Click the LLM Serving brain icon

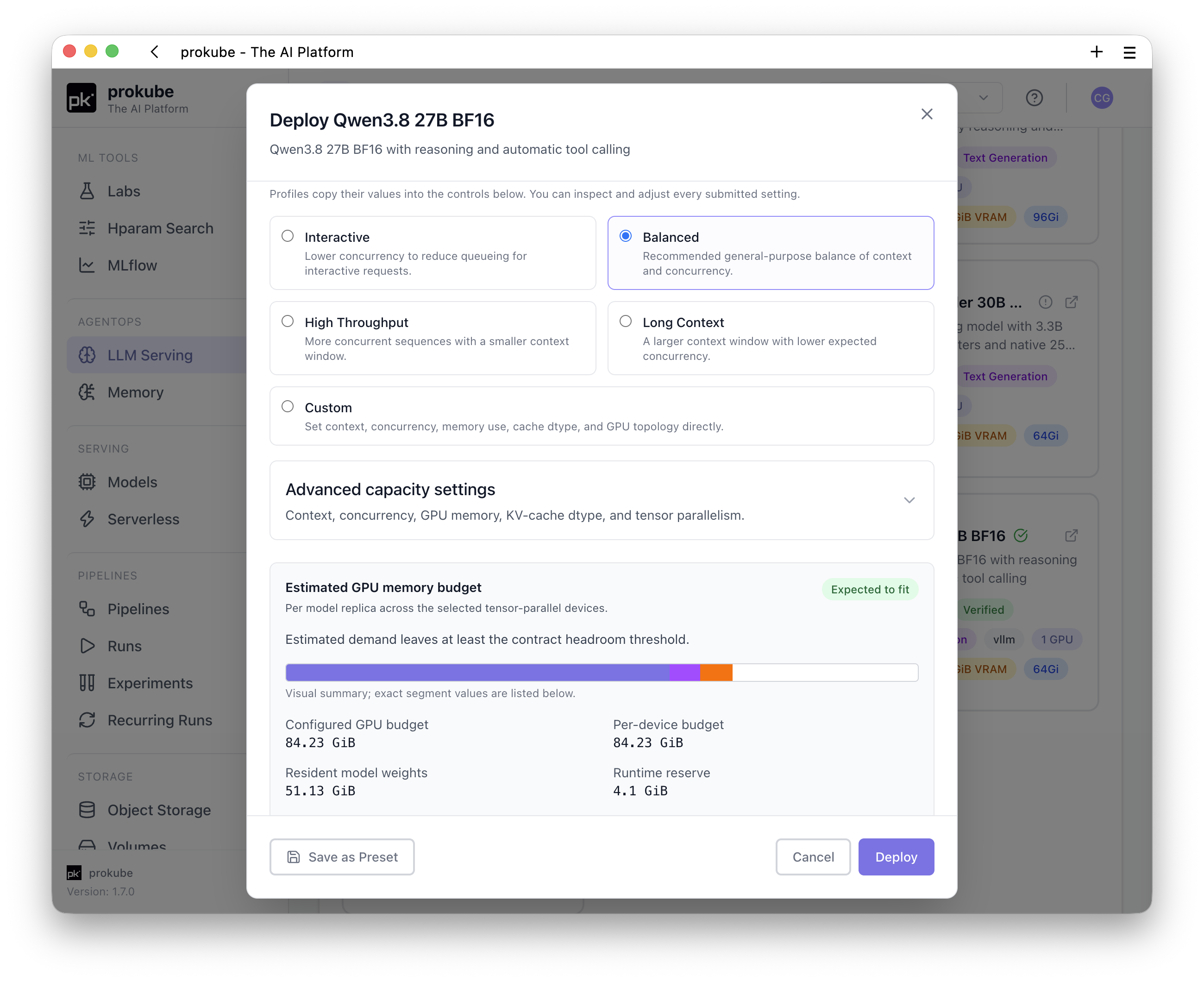click(87, 355)
